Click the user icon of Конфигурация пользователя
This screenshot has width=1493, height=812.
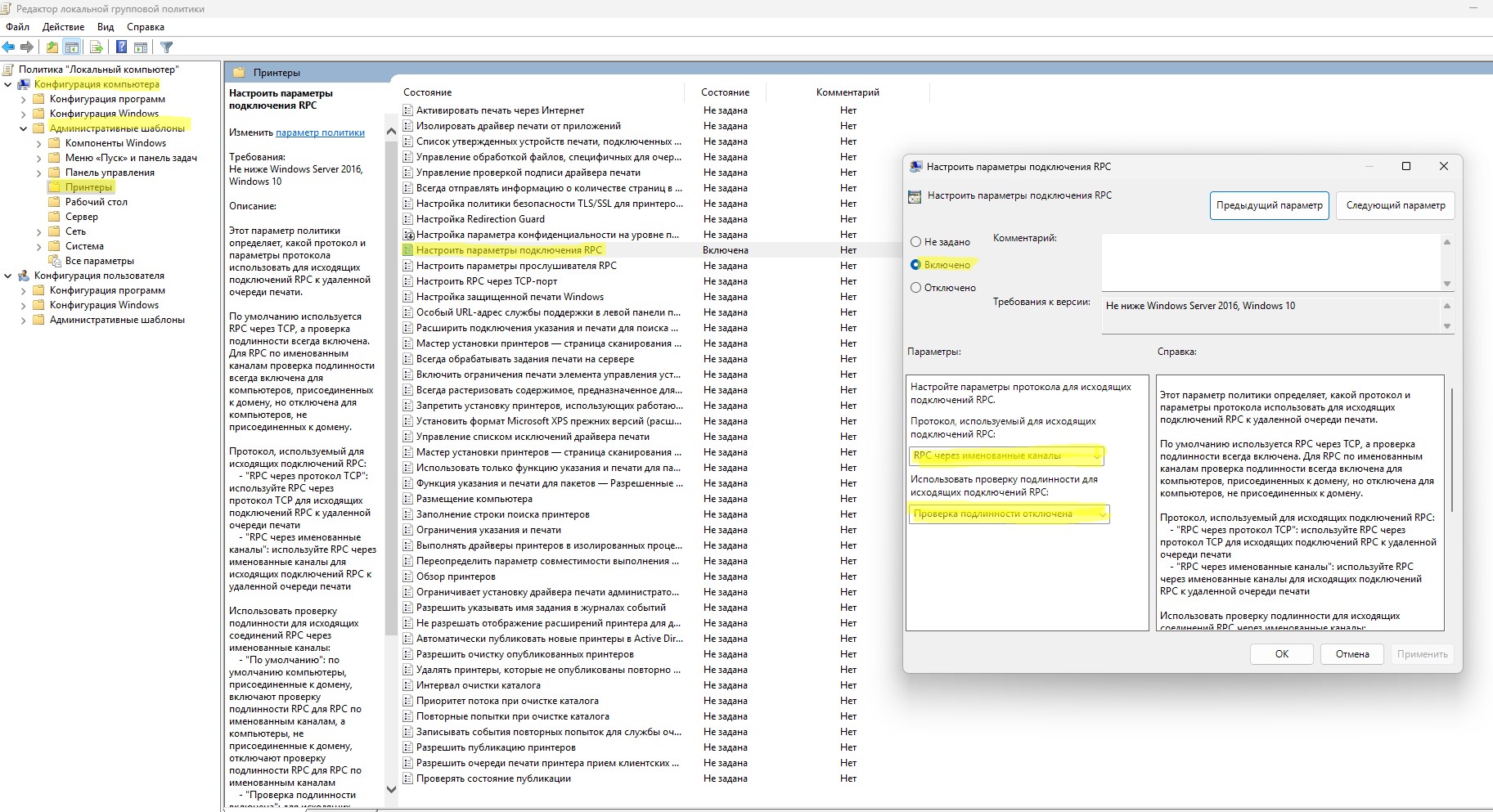pyautogui.click(x=24, y=276)
